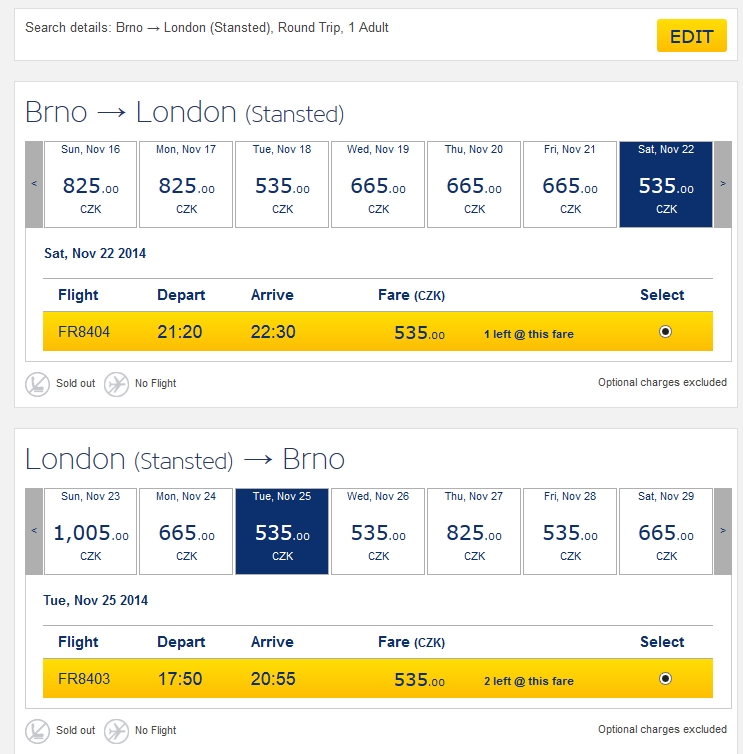Show earlier outbound dates with left arrow
743x754 pixels.
click(x=34, y=184)
